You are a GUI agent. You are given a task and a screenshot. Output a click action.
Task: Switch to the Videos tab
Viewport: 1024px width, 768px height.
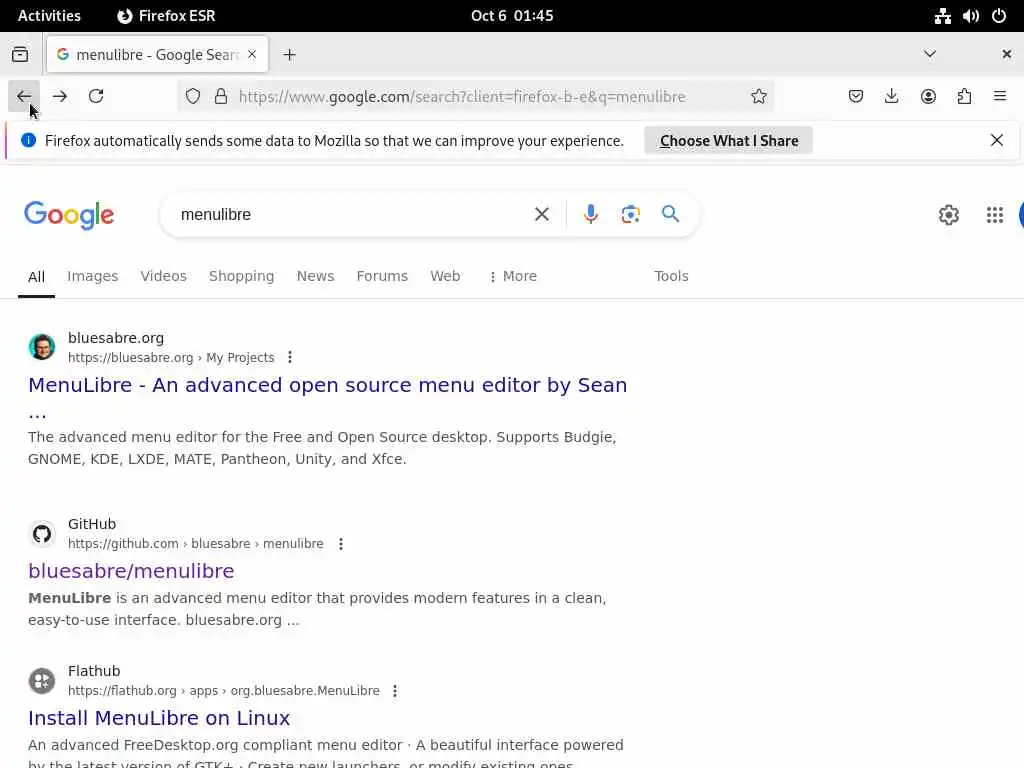click(163, 276)
